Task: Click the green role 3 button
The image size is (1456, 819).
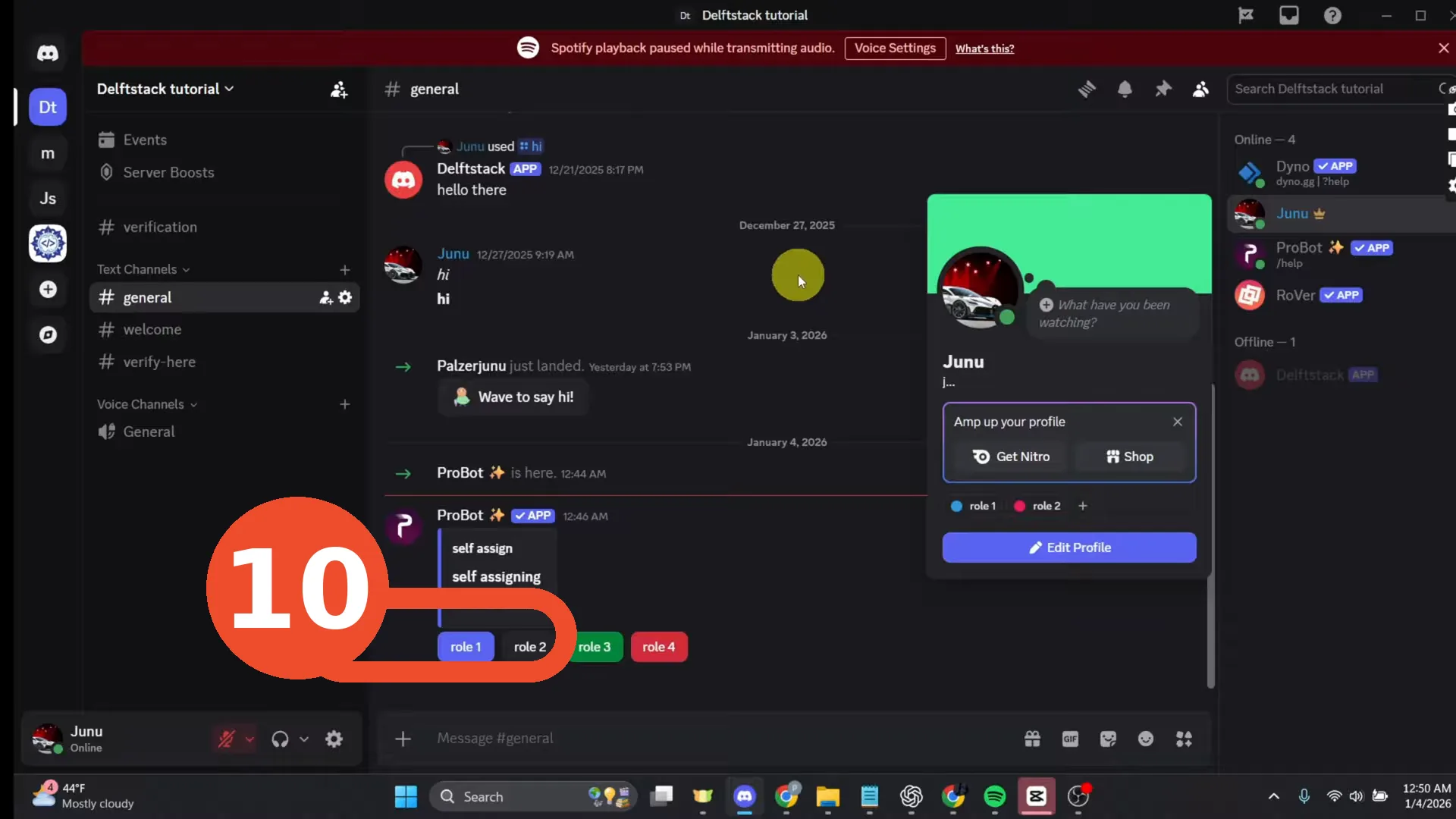Action: click(595, 647)
